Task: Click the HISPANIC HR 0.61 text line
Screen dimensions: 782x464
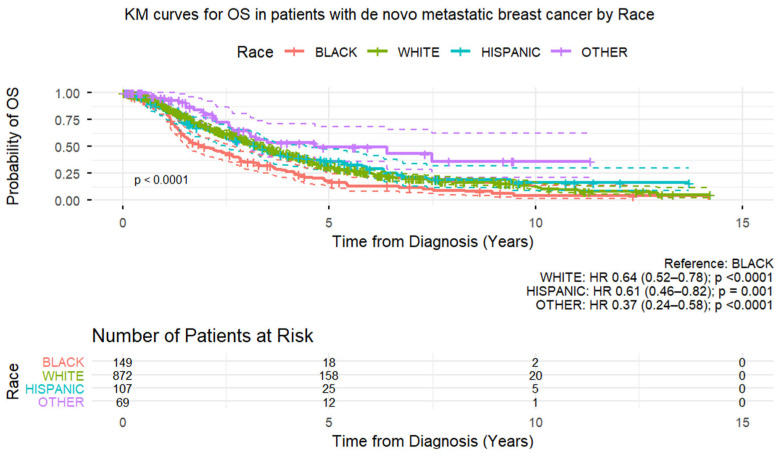Action: (650, 291)
